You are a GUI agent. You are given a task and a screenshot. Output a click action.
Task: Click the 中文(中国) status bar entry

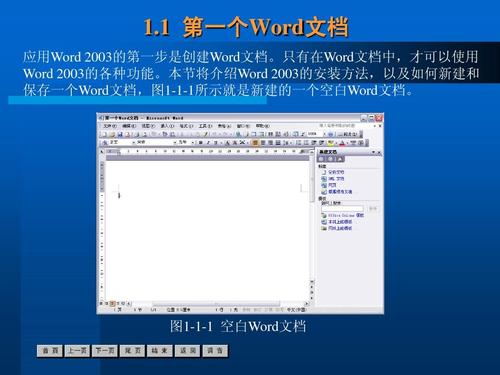pos(296,310)
